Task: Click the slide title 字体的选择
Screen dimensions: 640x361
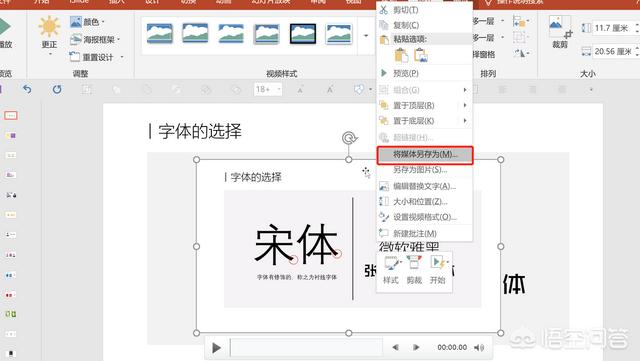Action: tap(200, 131)
